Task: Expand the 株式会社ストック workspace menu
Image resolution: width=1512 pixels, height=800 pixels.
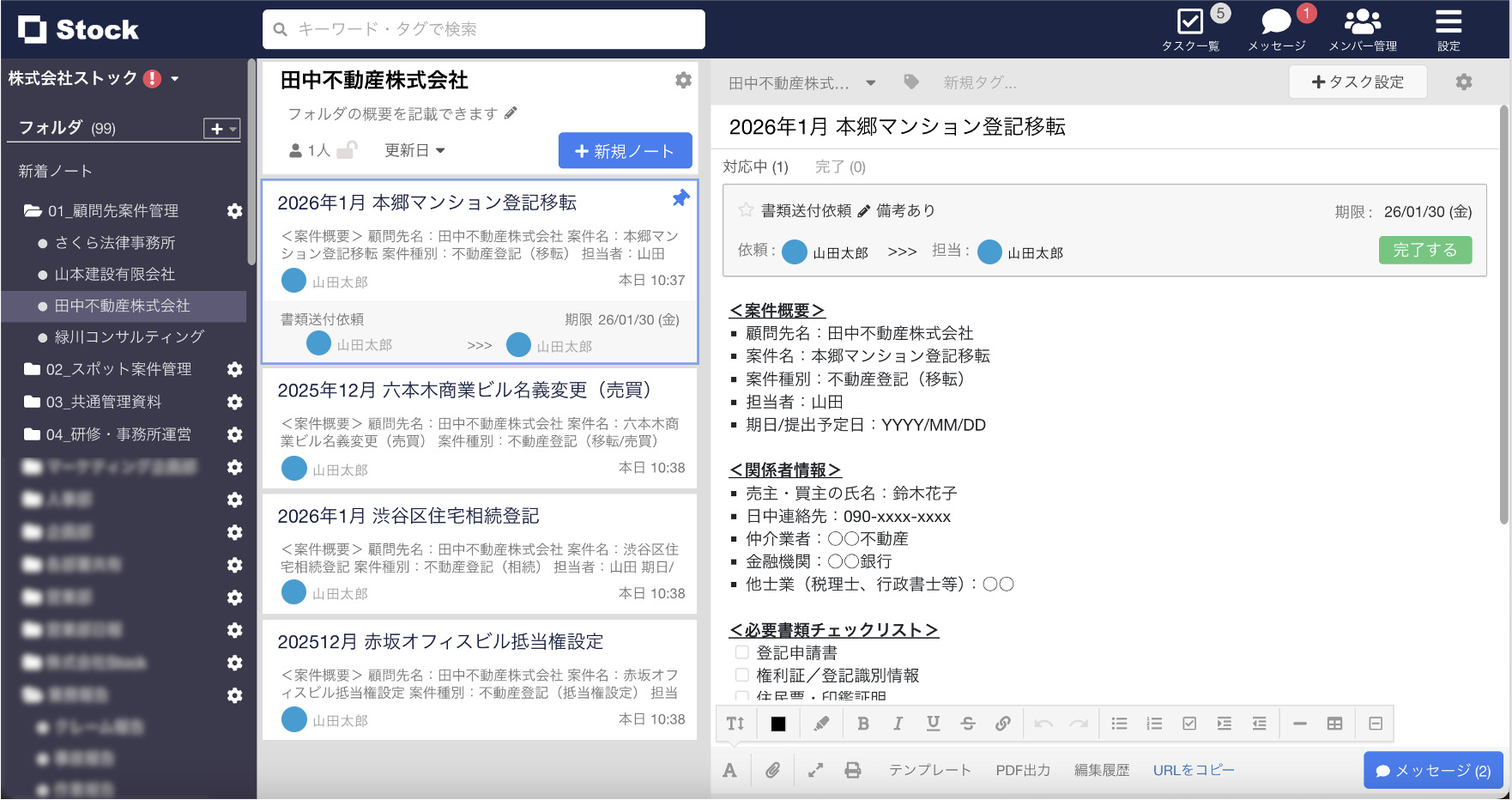Action: tap(174, 78)
